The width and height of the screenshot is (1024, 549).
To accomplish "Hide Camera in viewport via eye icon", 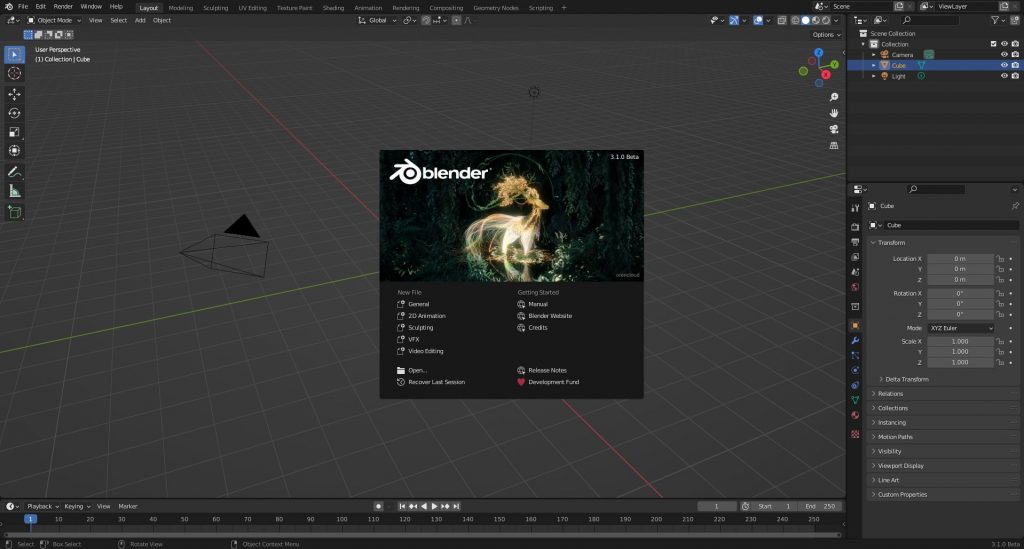I will coord(1004,55).
